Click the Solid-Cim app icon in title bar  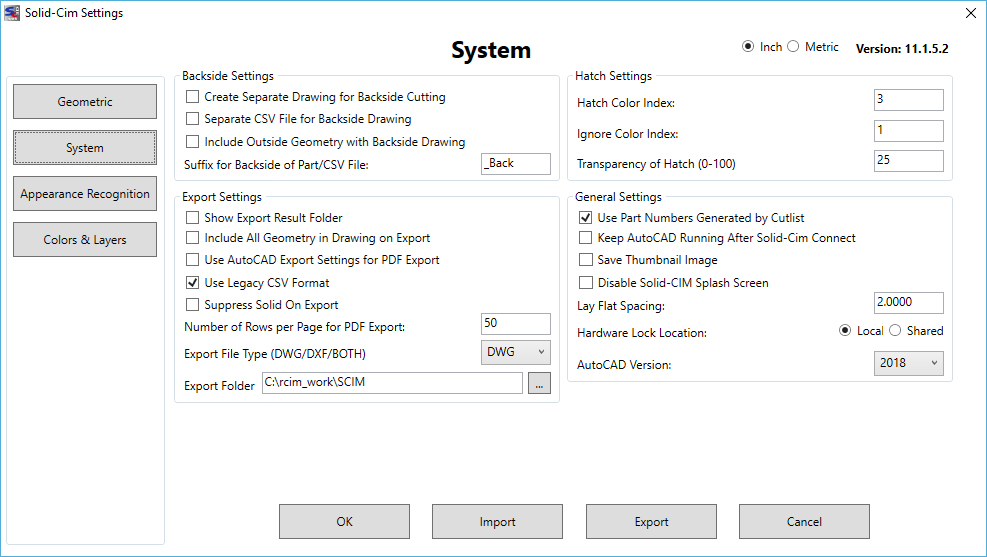tap(12, 13)
